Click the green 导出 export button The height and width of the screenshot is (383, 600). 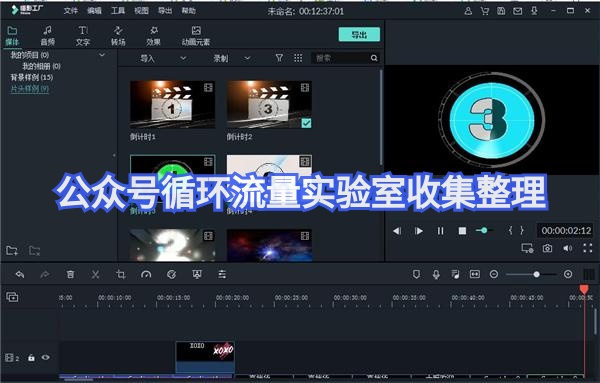point(359,34)
